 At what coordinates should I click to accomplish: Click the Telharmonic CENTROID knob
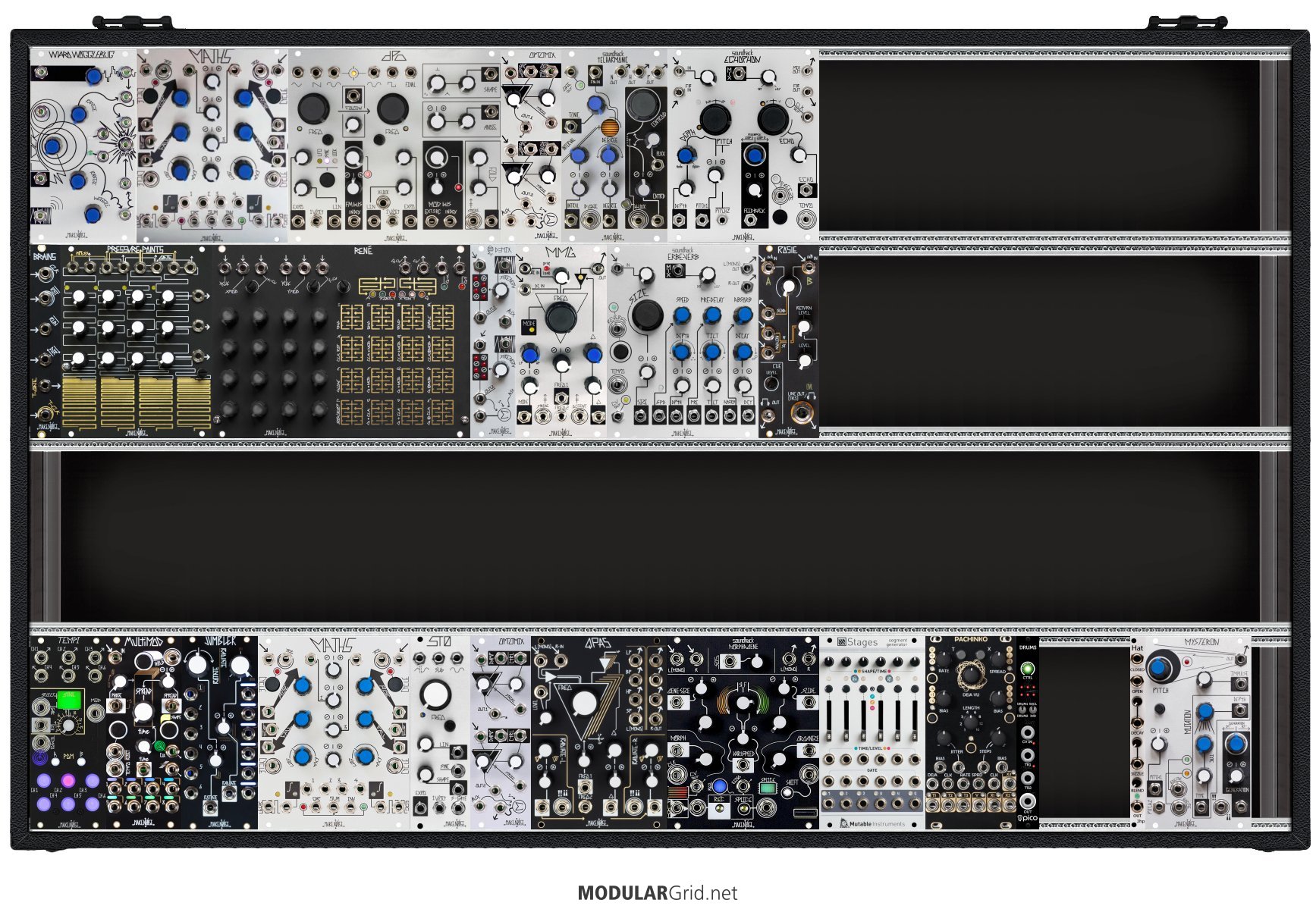[x=643, y=104]
